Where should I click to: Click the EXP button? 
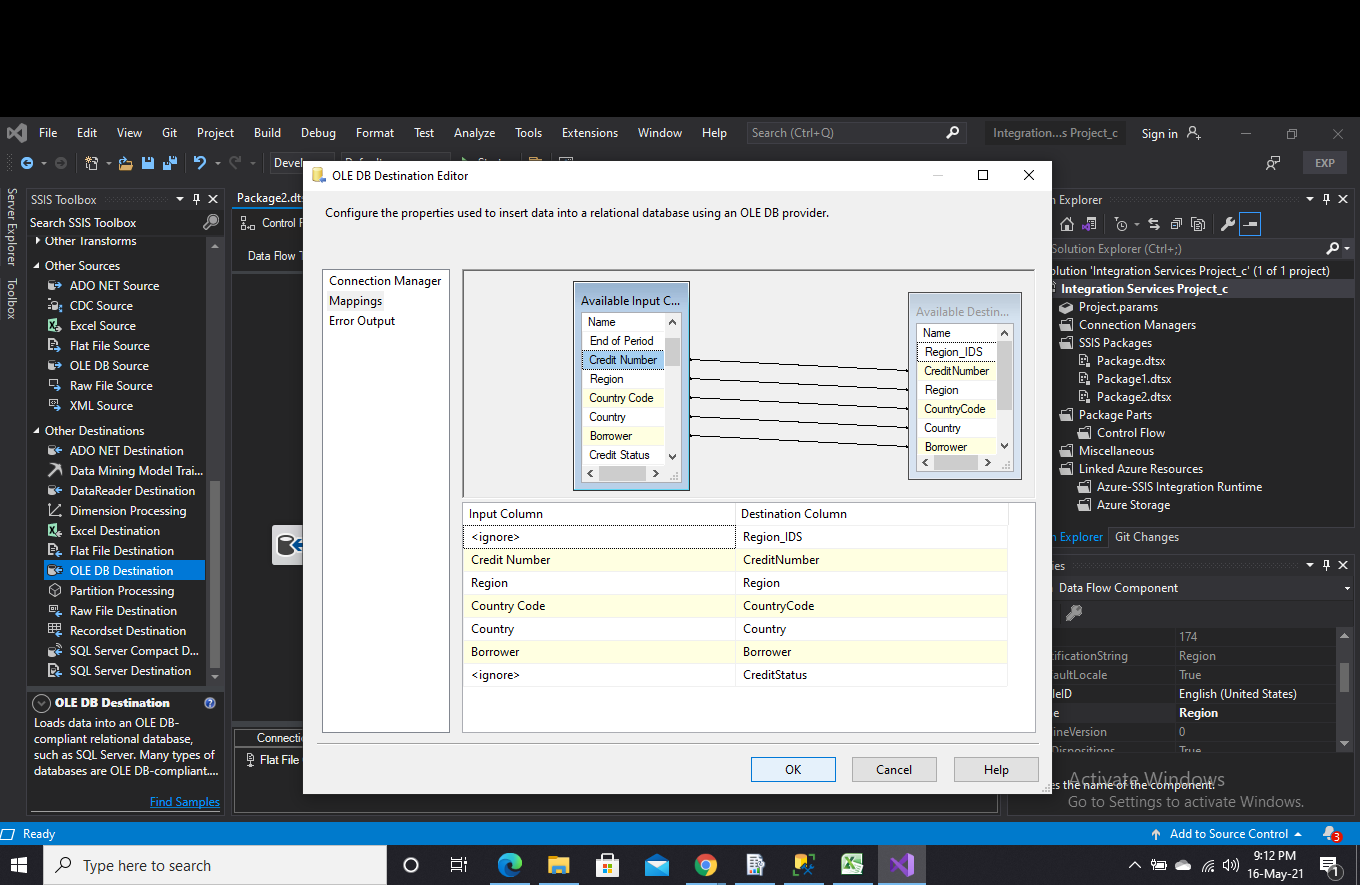tap(1325, 163)
